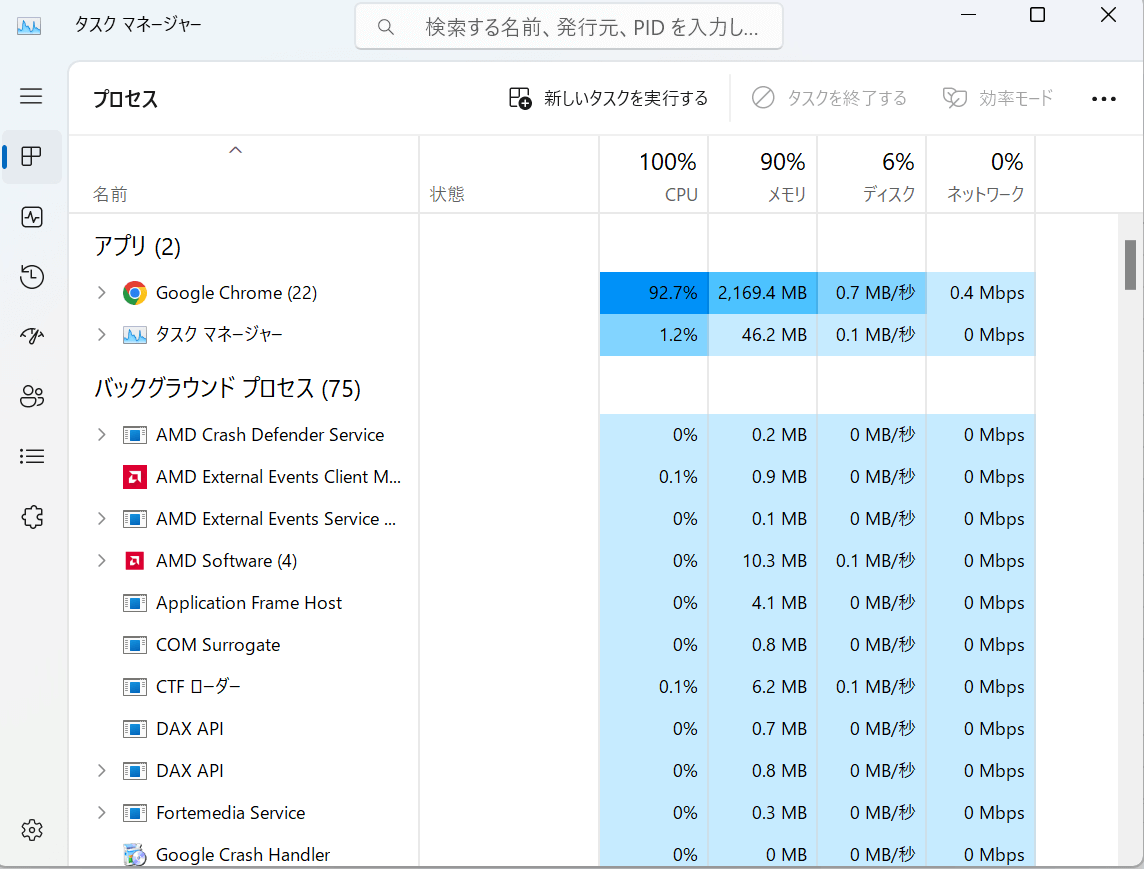Click Chrome's 92.7% CPU cell
Image resolution: width=1144 pixels, height=869 pixels.
(x=654, y=293)
